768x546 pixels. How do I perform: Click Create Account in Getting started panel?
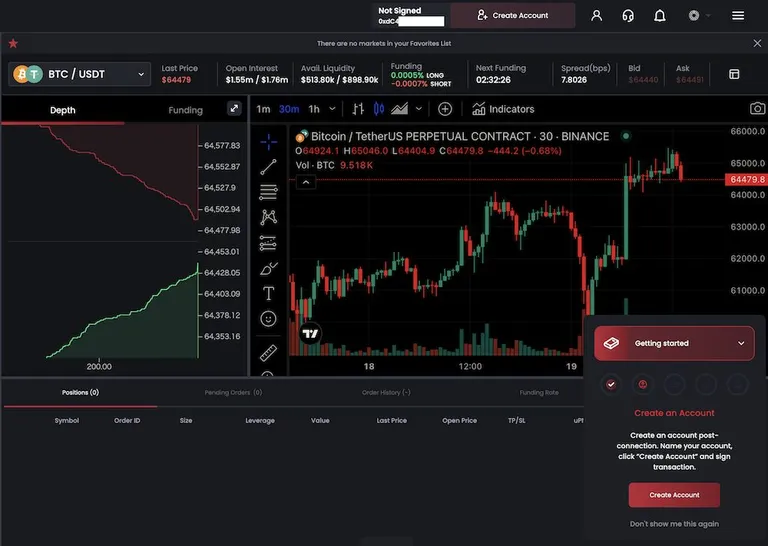coord(674,495)
